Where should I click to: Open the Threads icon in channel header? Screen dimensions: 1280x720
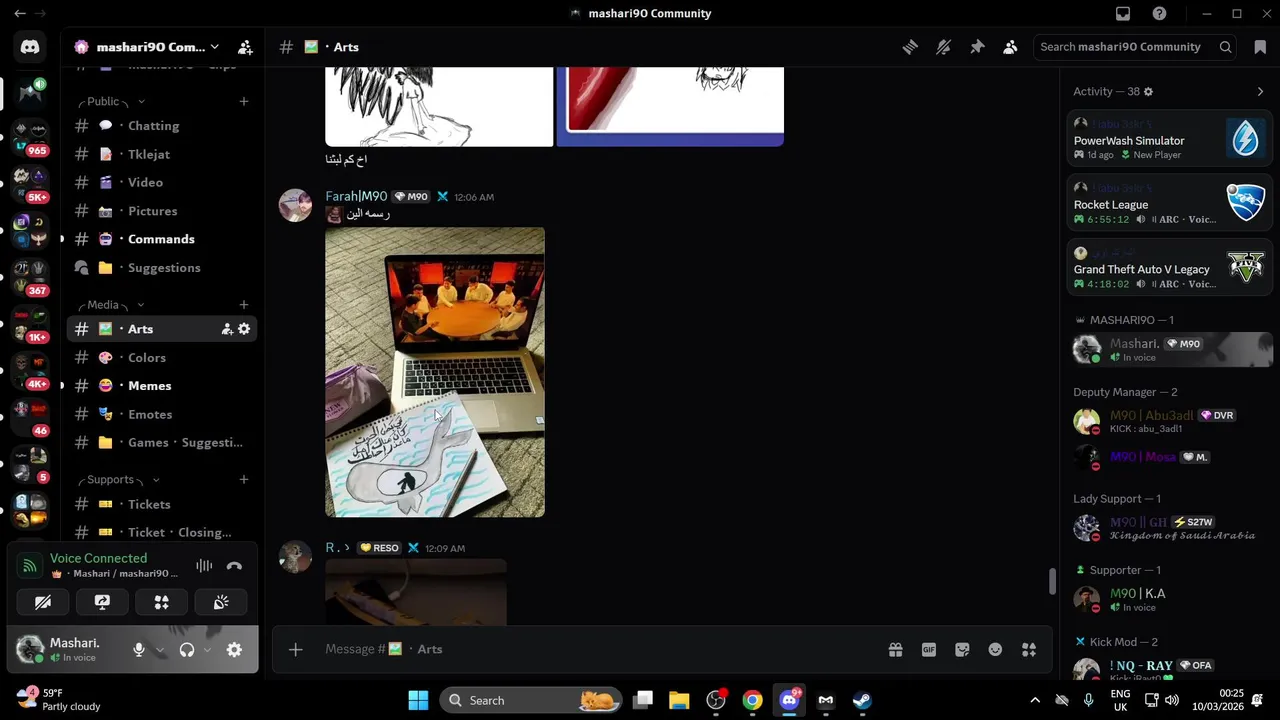(910, 47)
